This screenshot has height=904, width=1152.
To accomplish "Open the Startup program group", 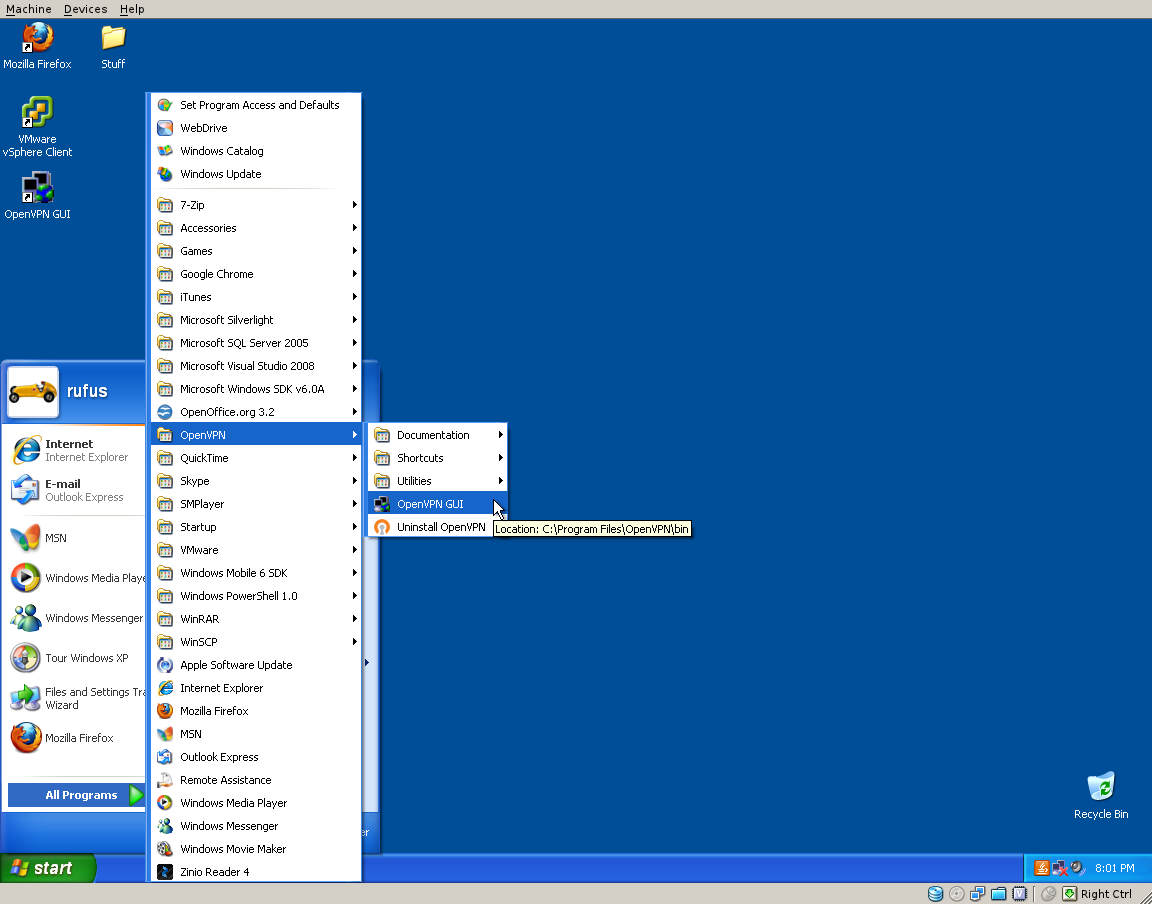I will click(256, 527).
